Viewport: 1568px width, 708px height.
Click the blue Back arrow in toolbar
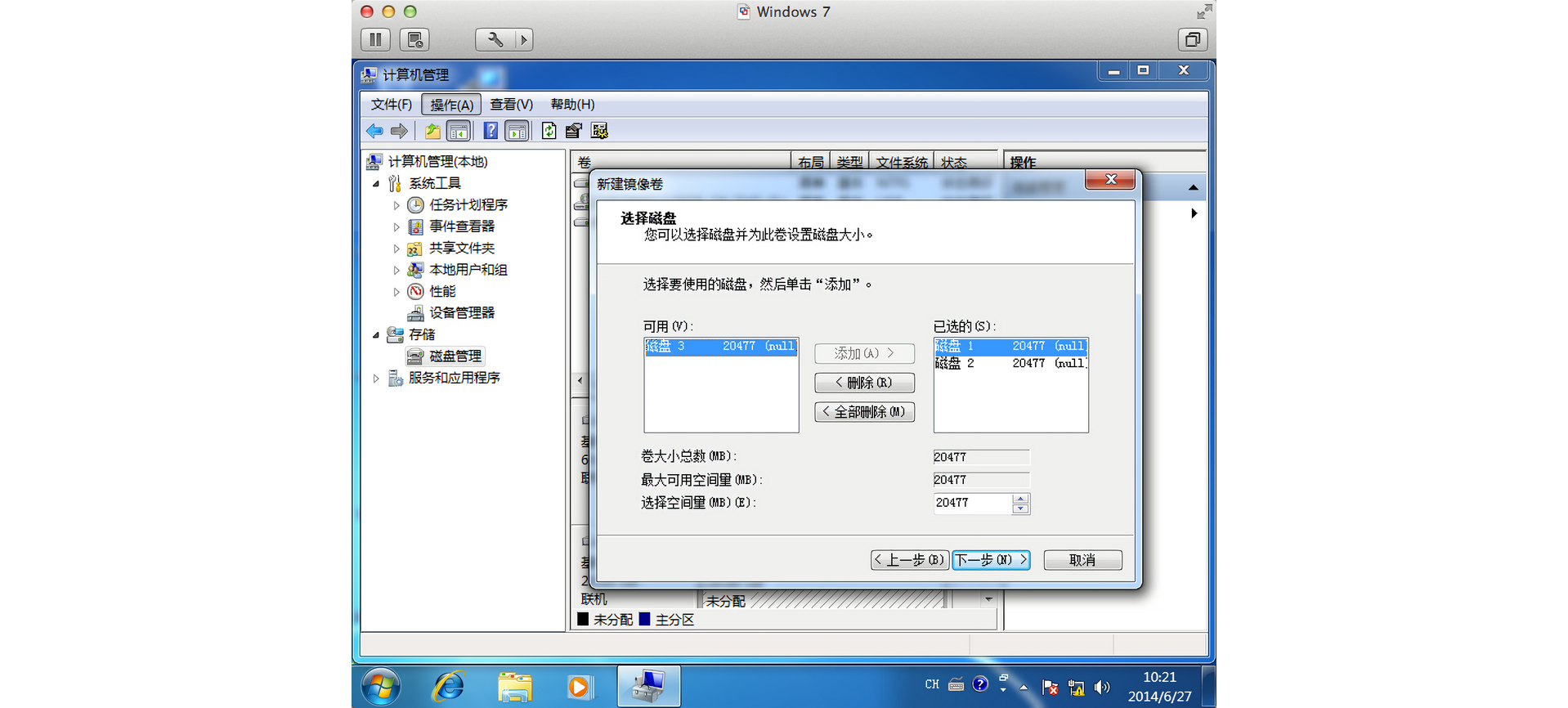[x=374, y=131]
